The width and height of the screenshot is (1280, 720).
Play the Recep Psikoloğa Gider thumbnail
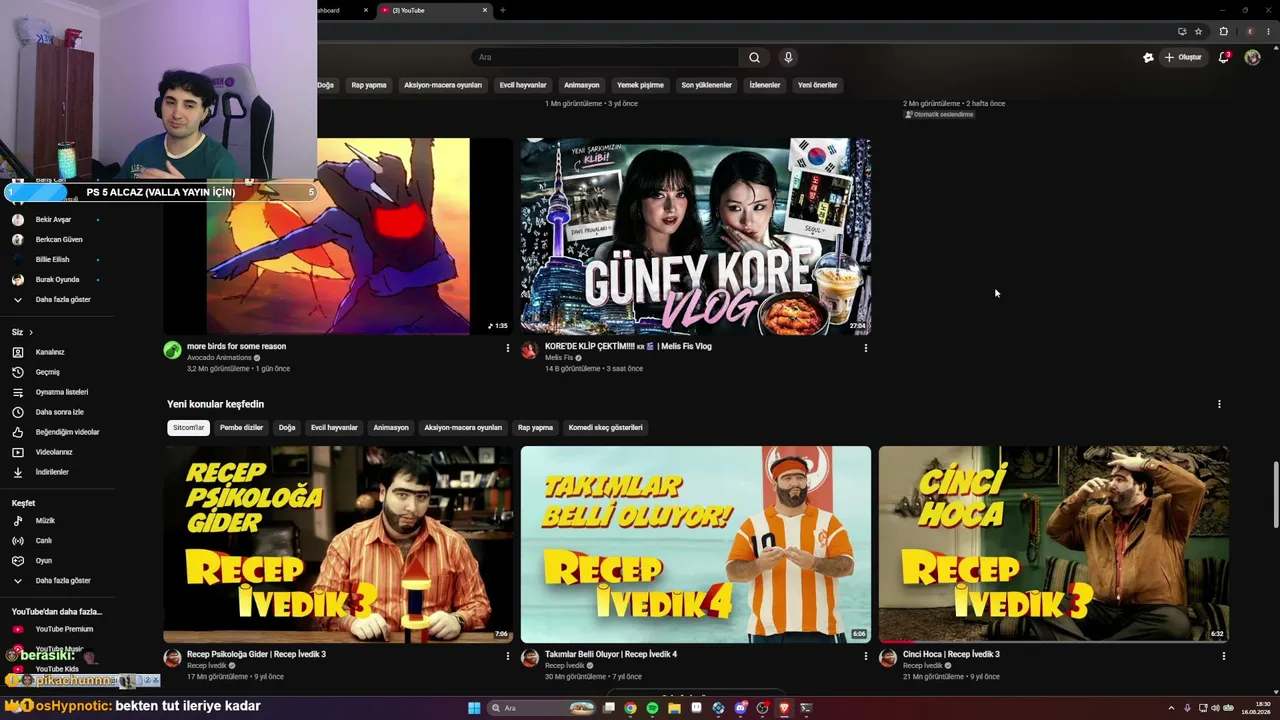pyautogui.click(x=338, y=544)
